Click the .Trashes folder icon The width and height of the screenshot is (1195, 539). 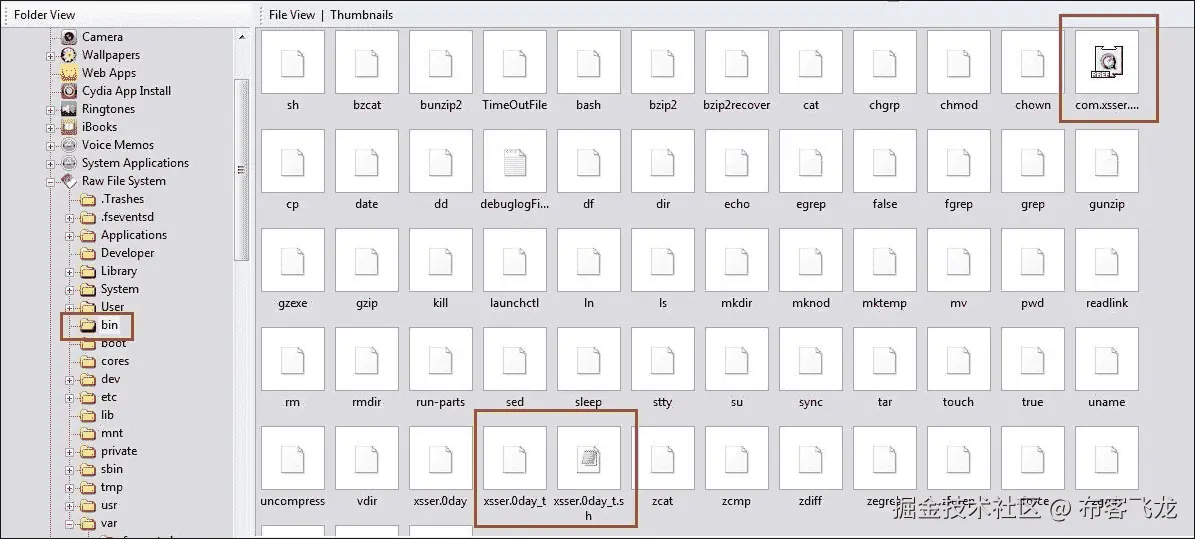(x=88, y=199)
